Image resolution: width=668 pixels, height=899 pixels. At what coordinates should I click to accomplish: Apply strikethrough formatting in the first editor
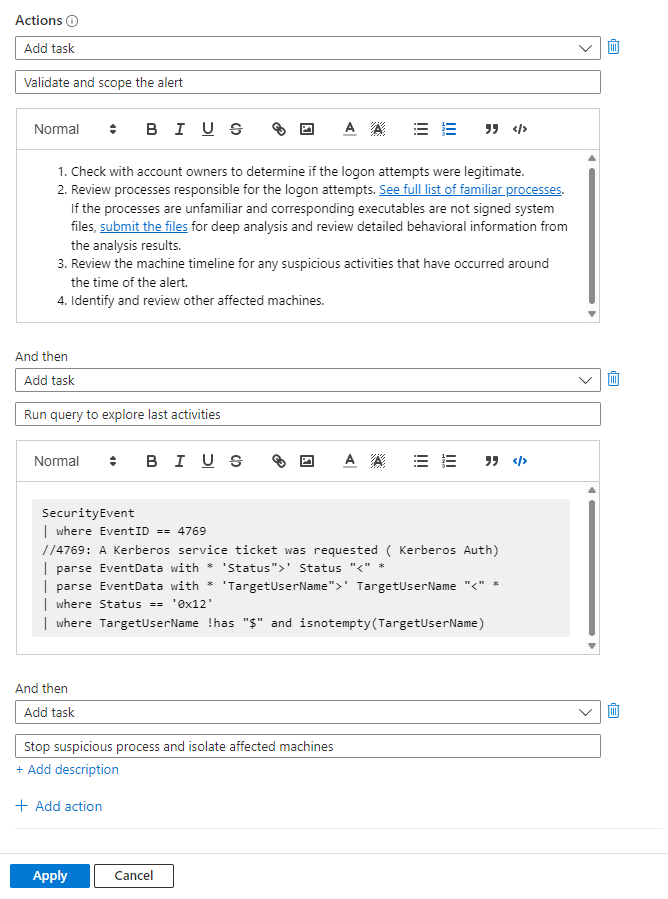235,128
